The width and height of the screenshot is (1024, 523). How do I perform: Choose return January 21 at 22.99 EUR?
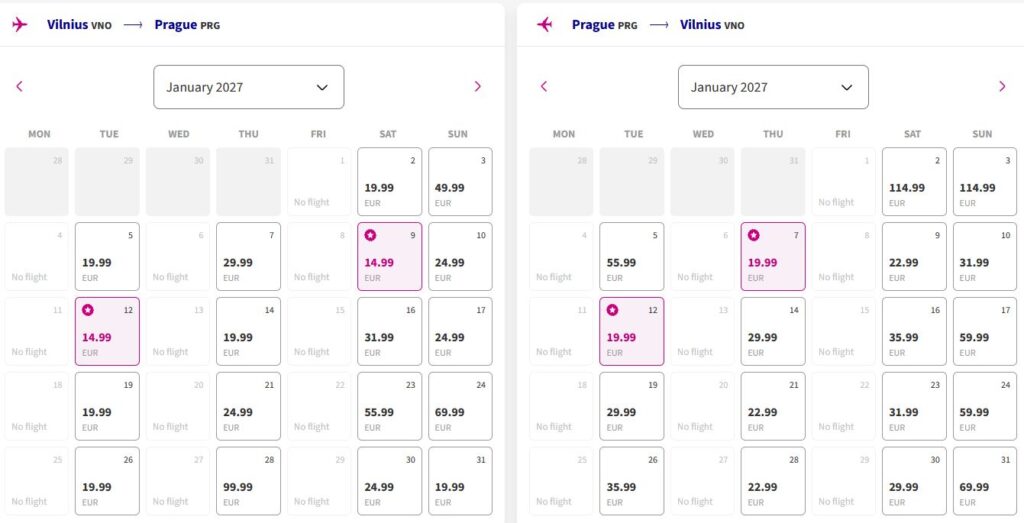click(x=773, y=406)
